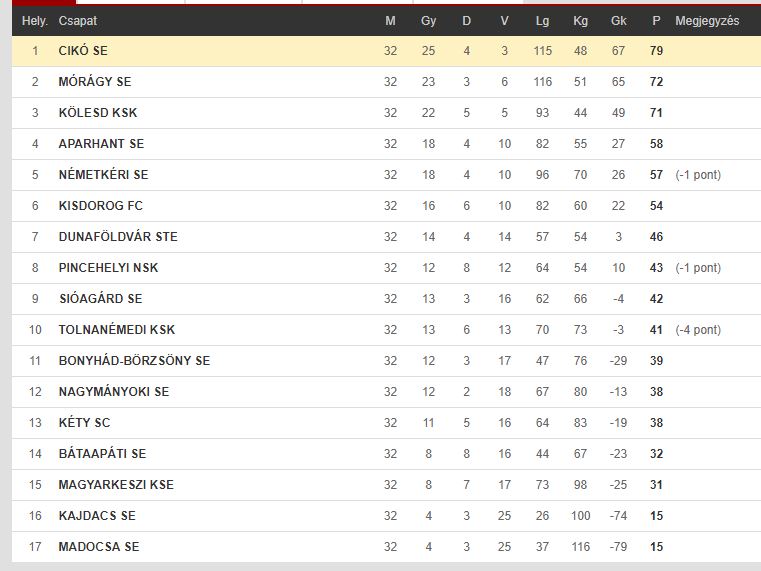Click the P points column header

pos(656,21)
